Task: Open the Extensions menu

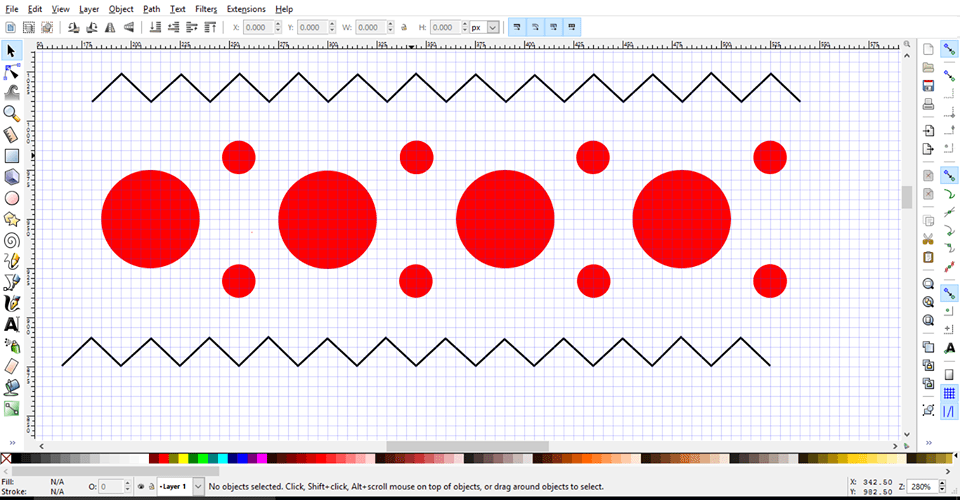Action: pos(246,9)
